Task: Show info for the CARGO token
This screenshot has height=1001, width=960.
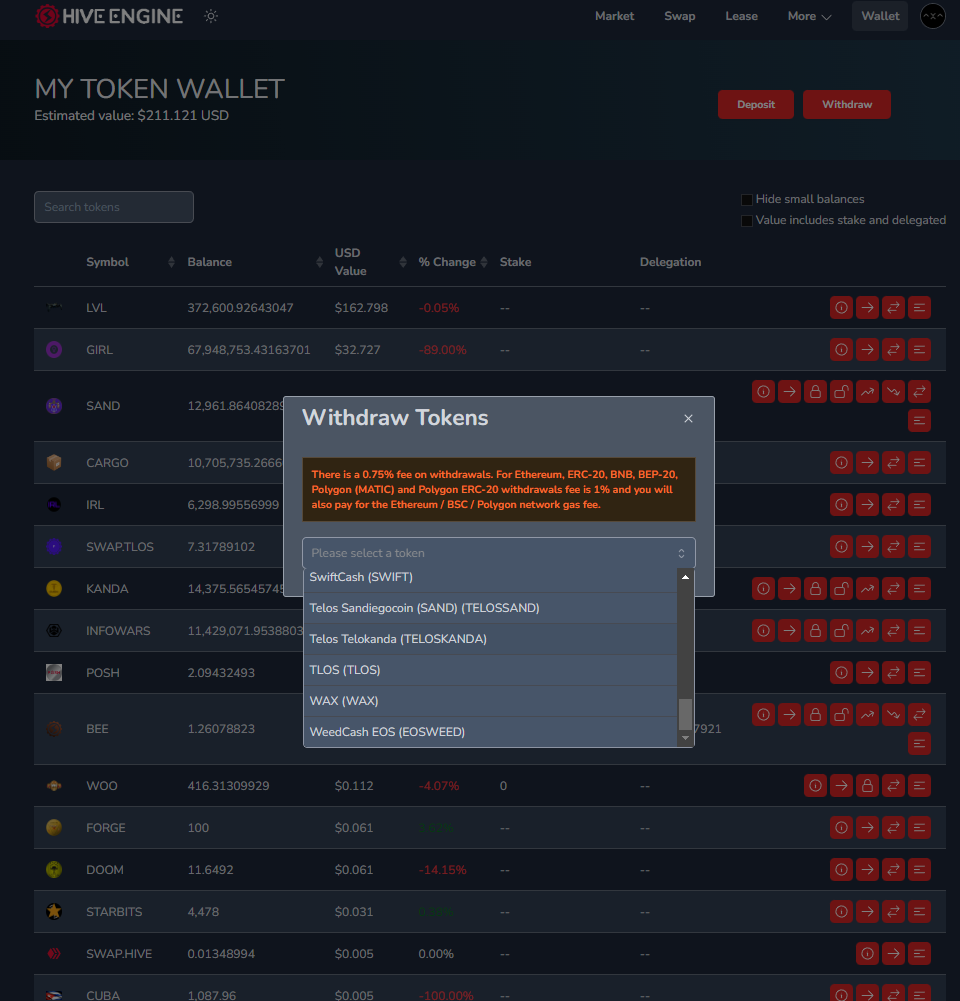Action: coord(841,462)
